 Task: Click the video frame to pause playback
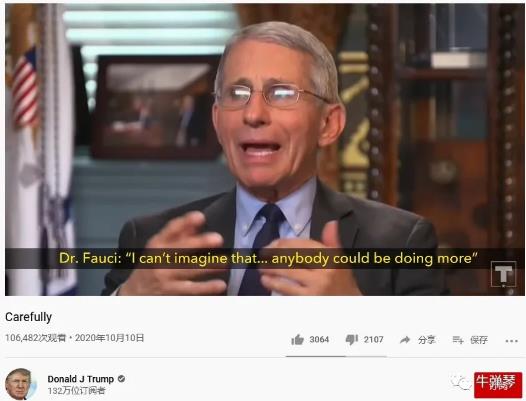[x=265, y=150]
